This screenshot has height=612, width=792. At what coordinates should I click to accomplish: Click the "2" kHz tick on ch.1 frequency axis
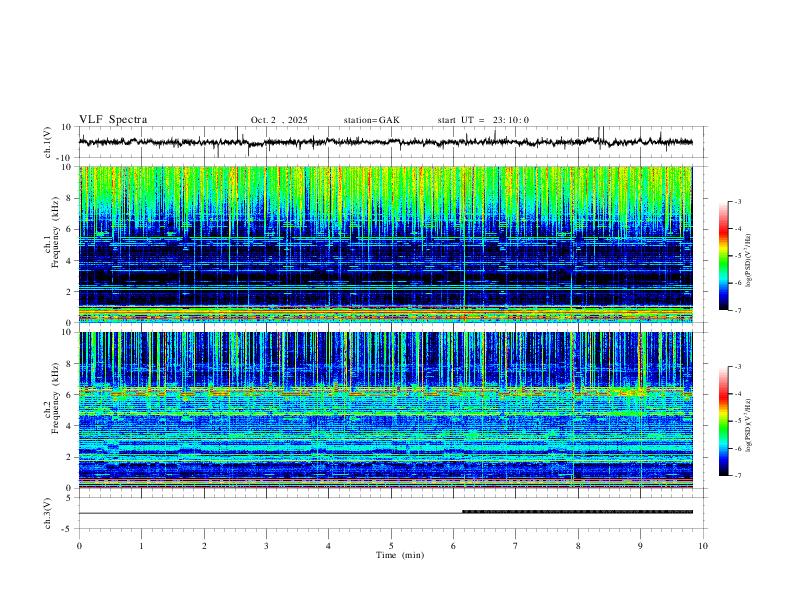point(70,292)
